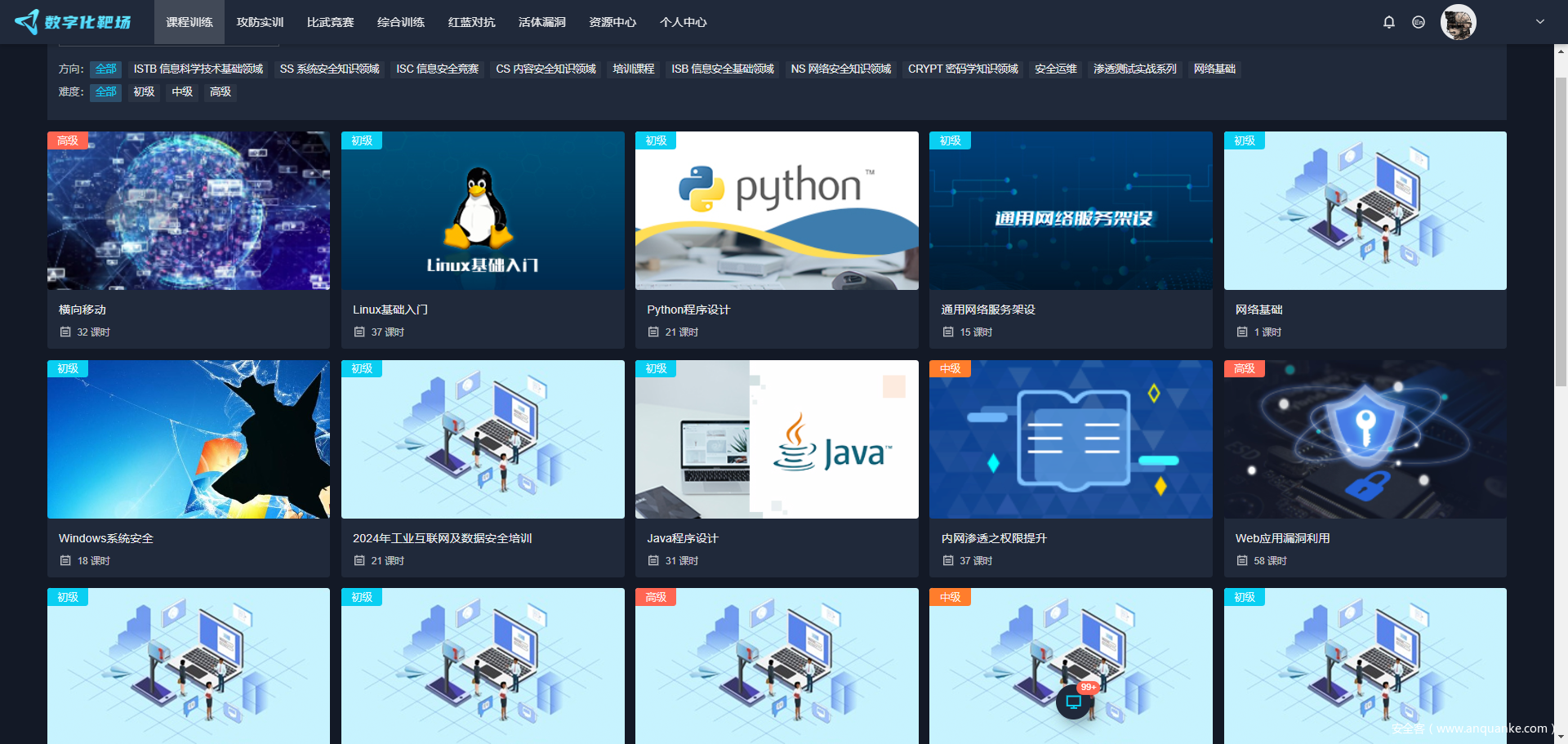
Task: Open the Web应用漏洞利用 course title
Action: [x=1283, y=539]
